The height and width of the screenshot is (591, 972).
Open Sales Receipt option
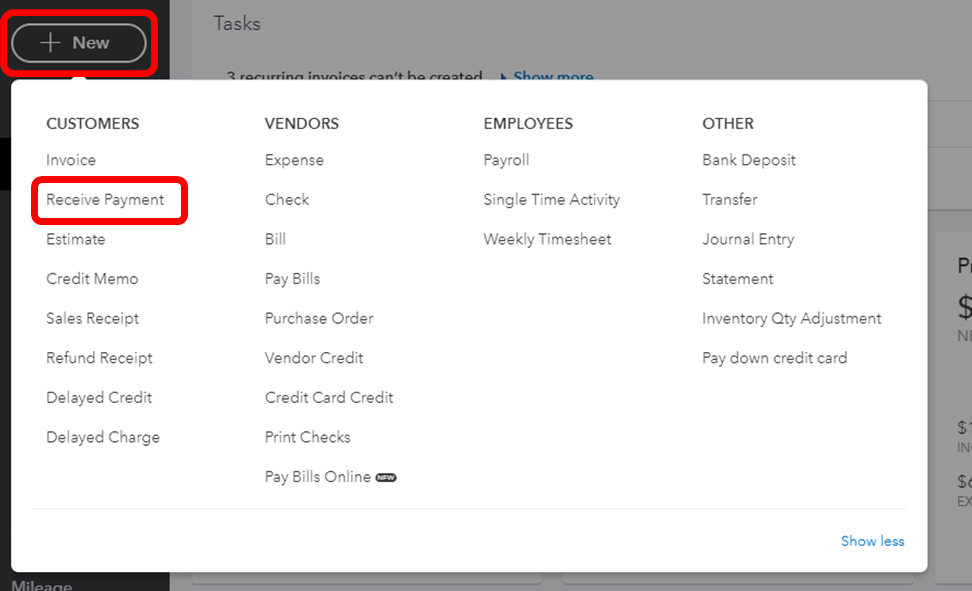pos(92,318)
